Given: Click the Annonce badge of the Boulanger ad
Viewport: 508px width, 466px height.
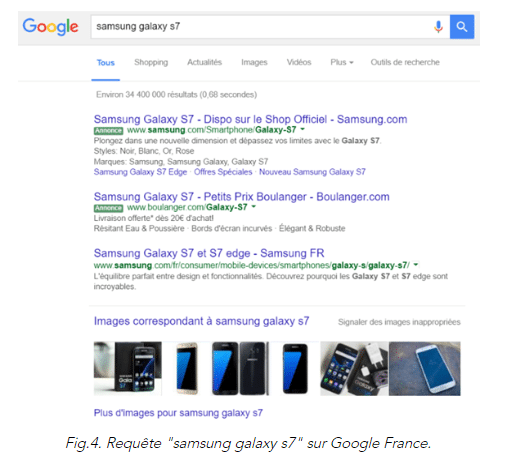Looking at the screenshot, I should [108, 208].
